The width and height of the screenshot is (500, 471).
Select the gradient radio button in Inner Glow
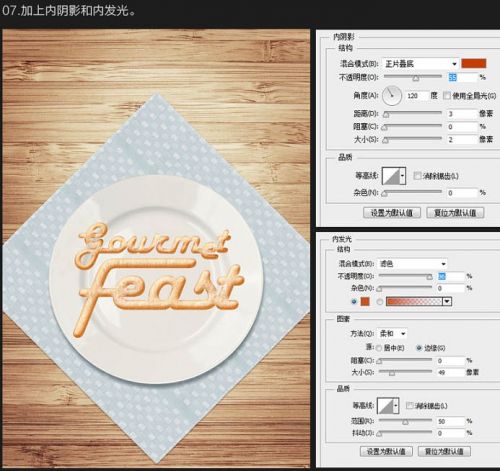pos(380,302)
